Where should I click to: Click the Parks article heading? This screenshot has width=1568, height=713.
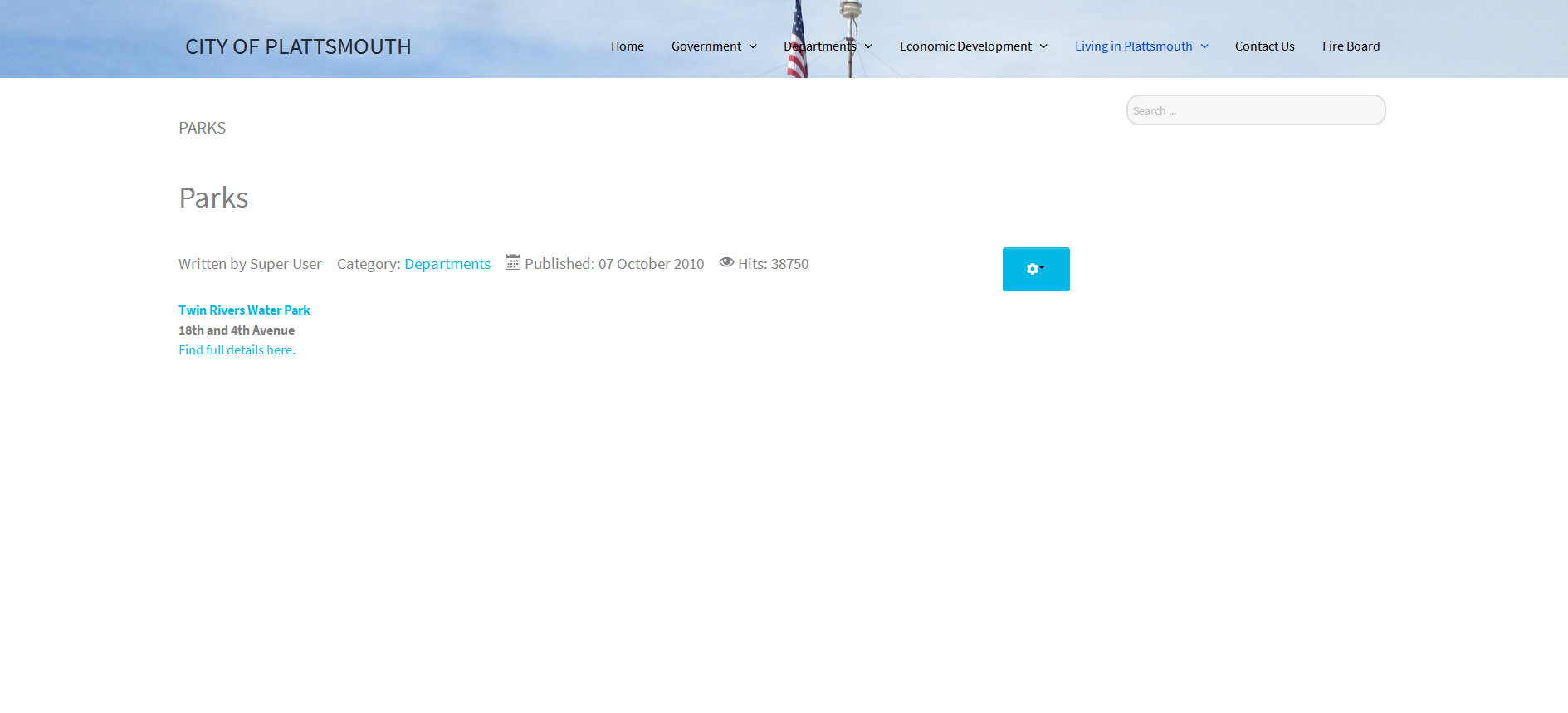(x=213, y=198)
